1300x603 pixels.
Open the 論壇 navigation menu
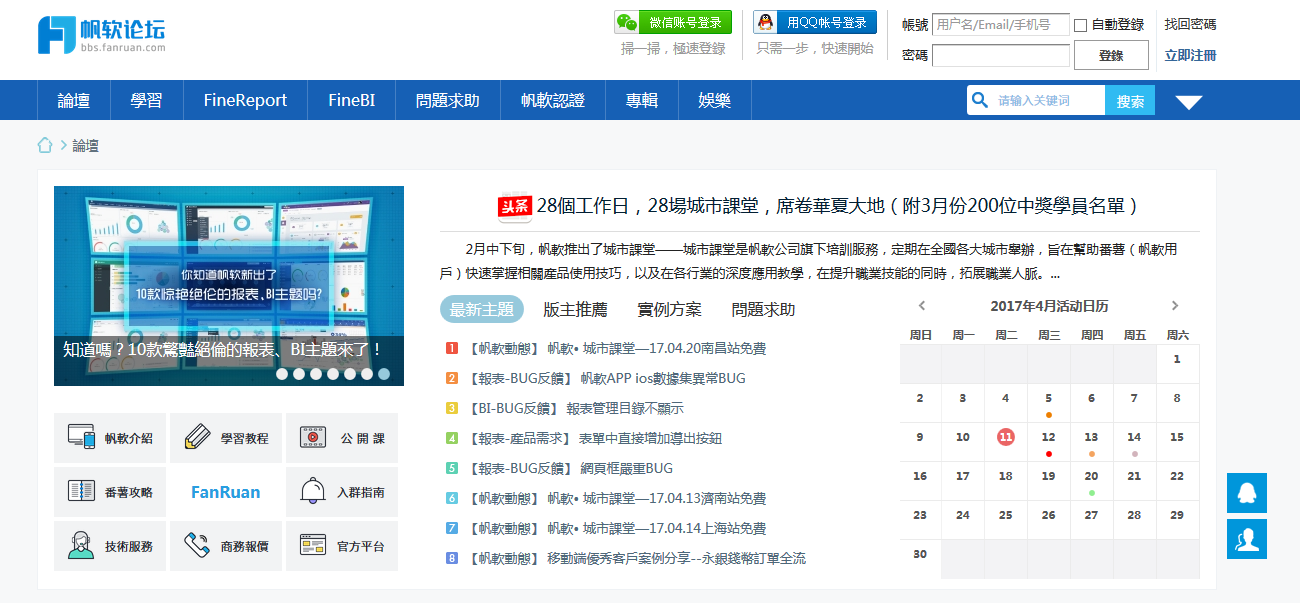click(74, 100)
